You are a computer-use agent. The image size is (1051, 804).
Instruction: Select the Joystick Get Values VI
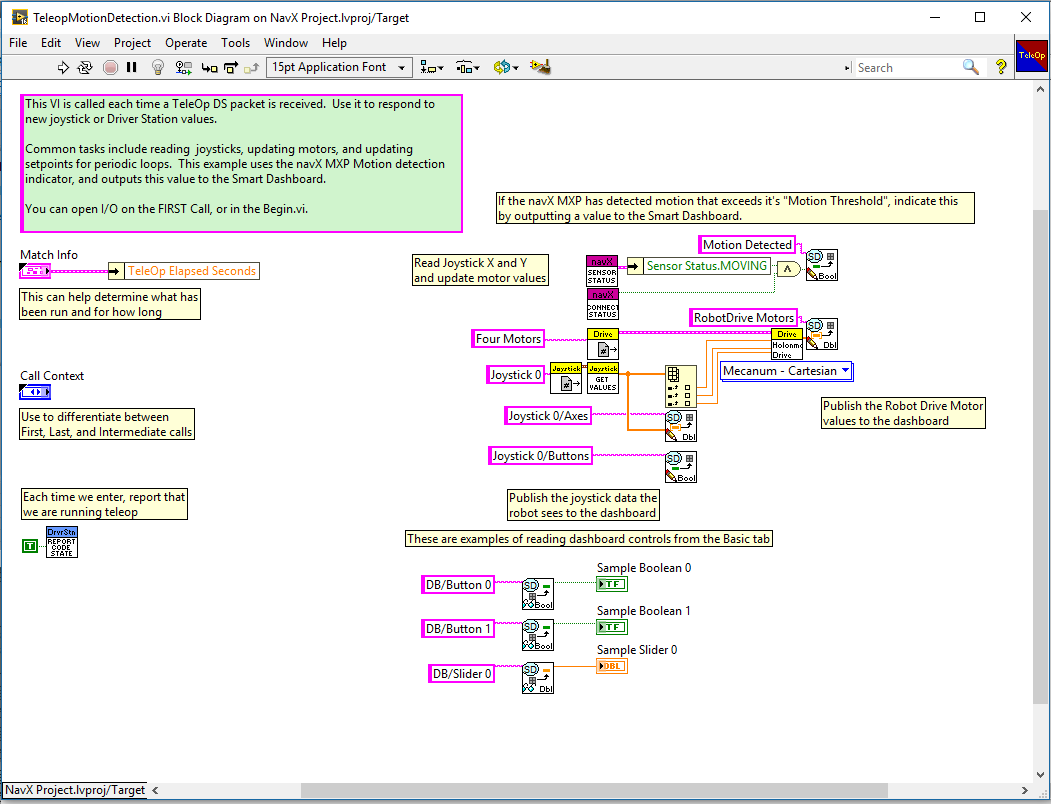point(603,378)
